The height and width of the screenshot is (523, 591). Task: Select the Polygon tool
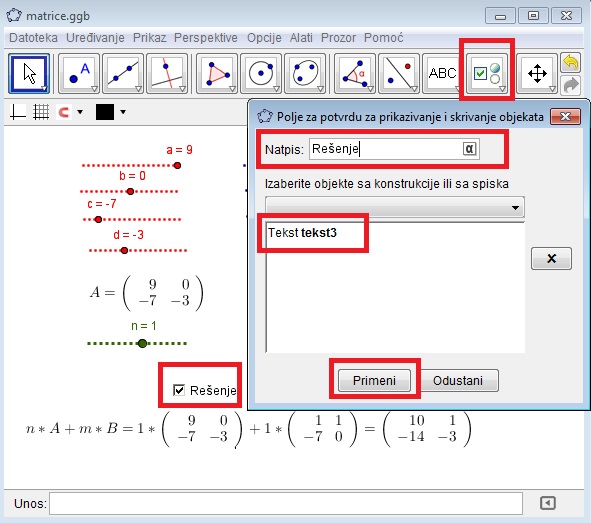217,73
